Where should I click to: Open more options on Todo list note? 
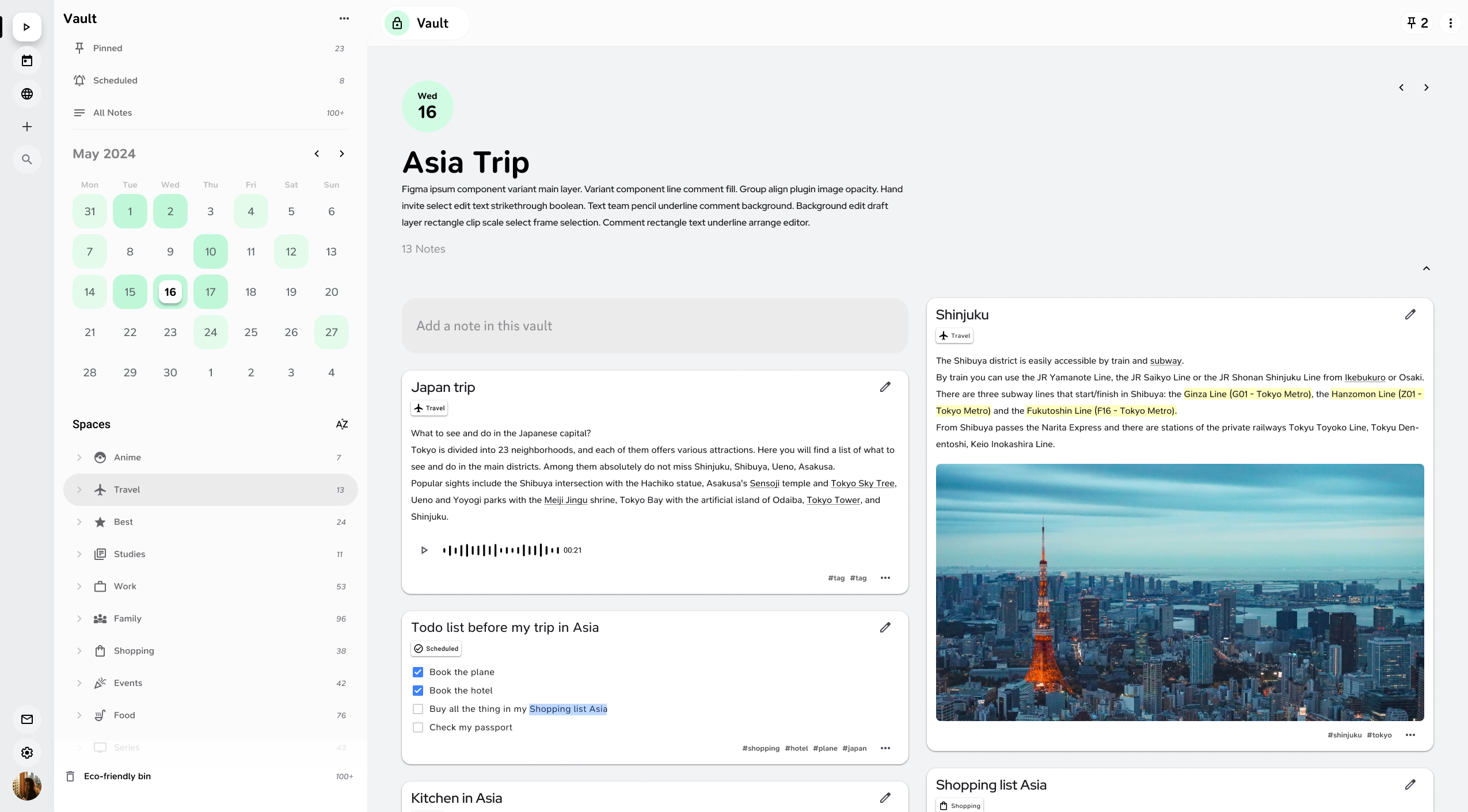pos(885,748)
